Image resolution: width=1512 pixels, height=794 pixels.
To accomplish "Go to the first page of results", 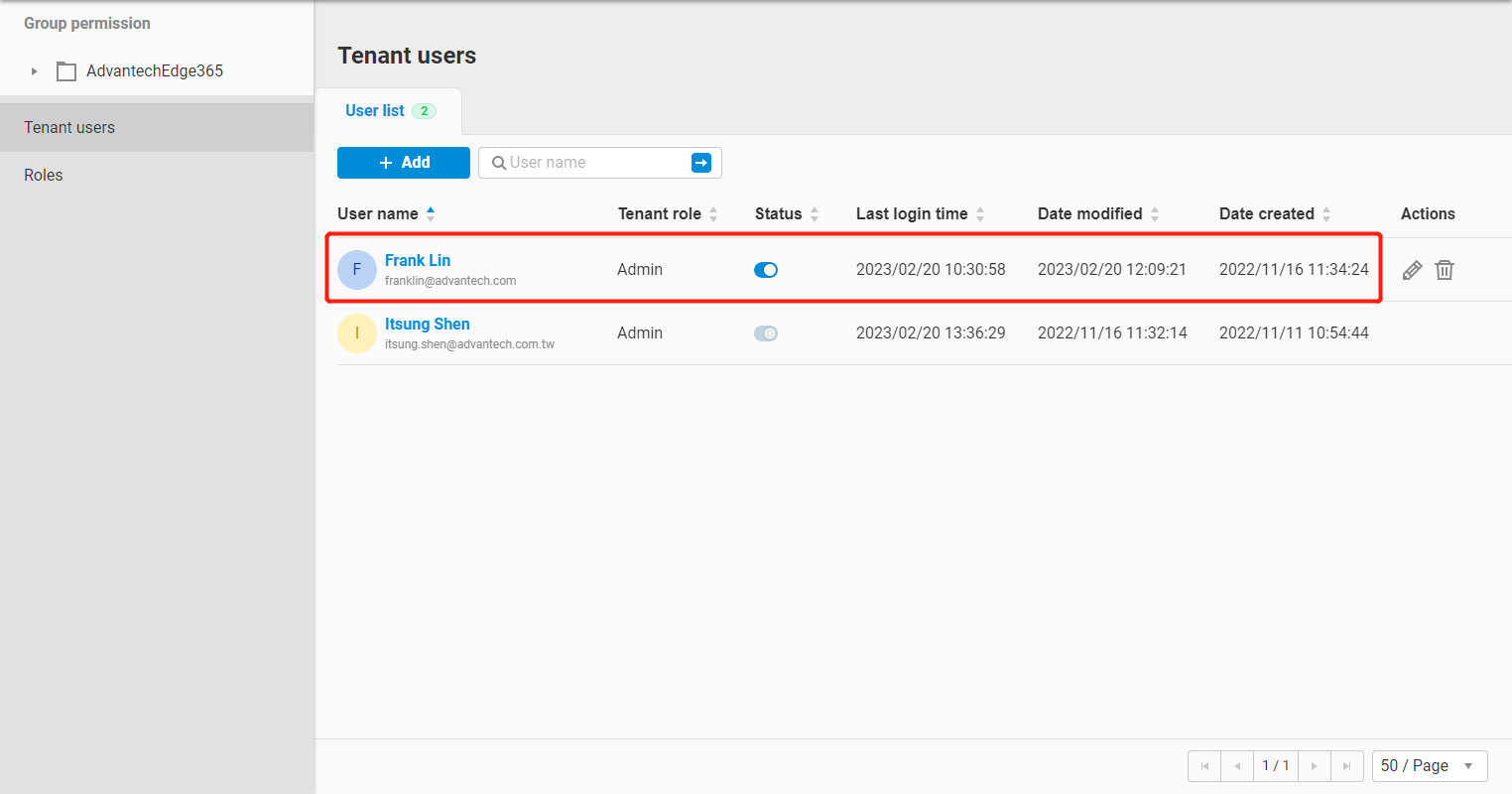I will pyautogui.click(x=1204, y=766).
